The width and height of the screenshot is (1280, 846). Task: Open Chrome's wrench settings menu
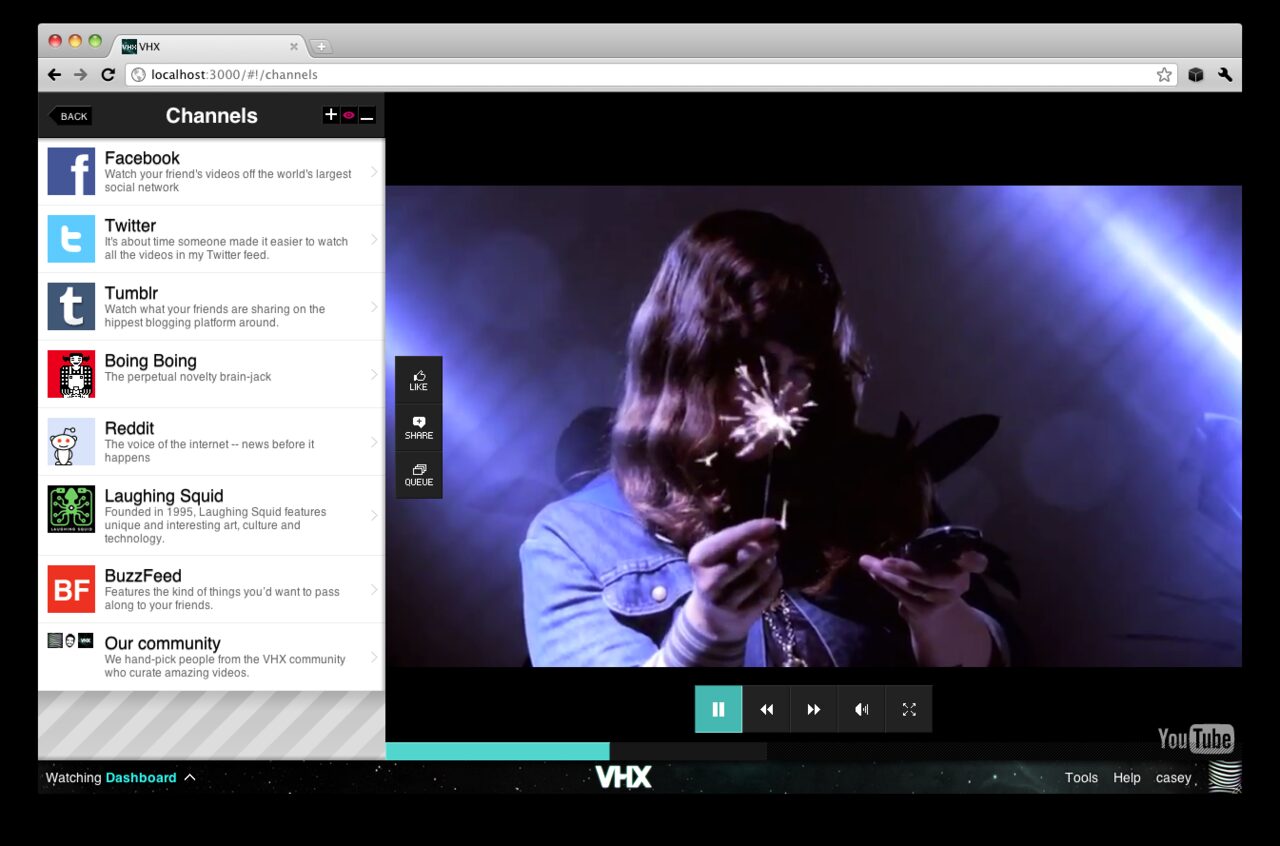point(1225,74)
